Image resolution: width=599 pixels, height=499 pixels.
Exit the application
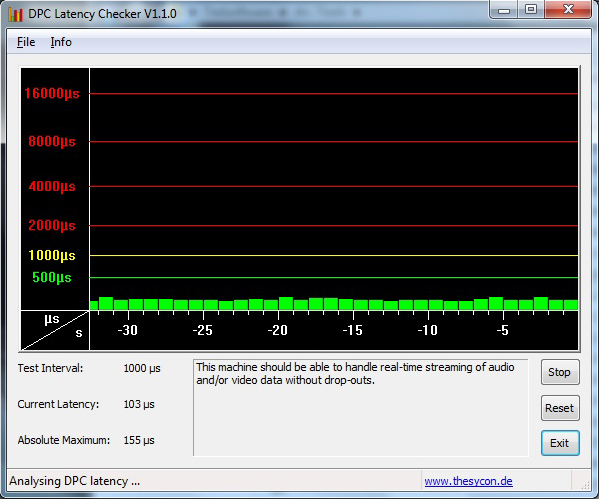560,443
